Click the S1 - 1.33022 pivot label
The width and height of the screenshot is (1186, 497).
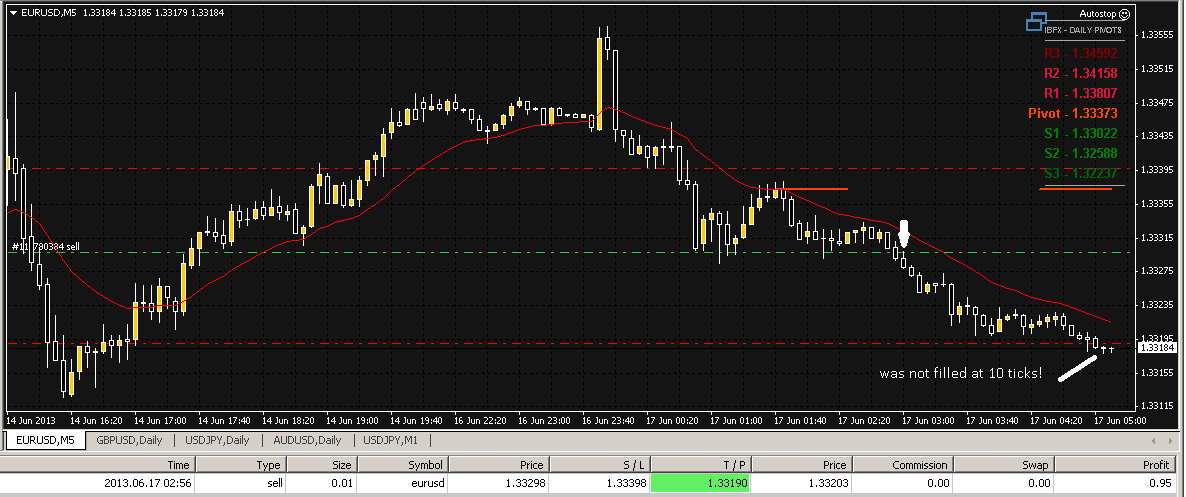coord(1080,134)
